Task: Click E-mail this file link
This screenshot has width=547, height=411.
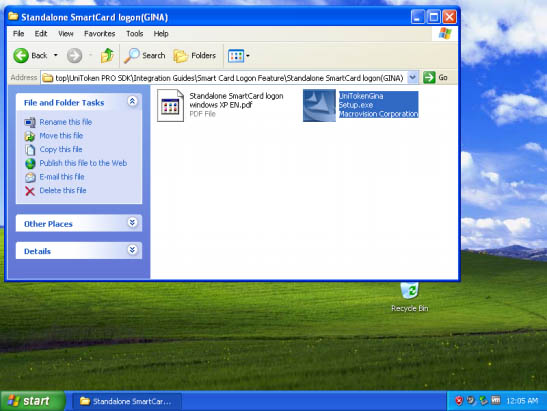Action: pos(62,177)
